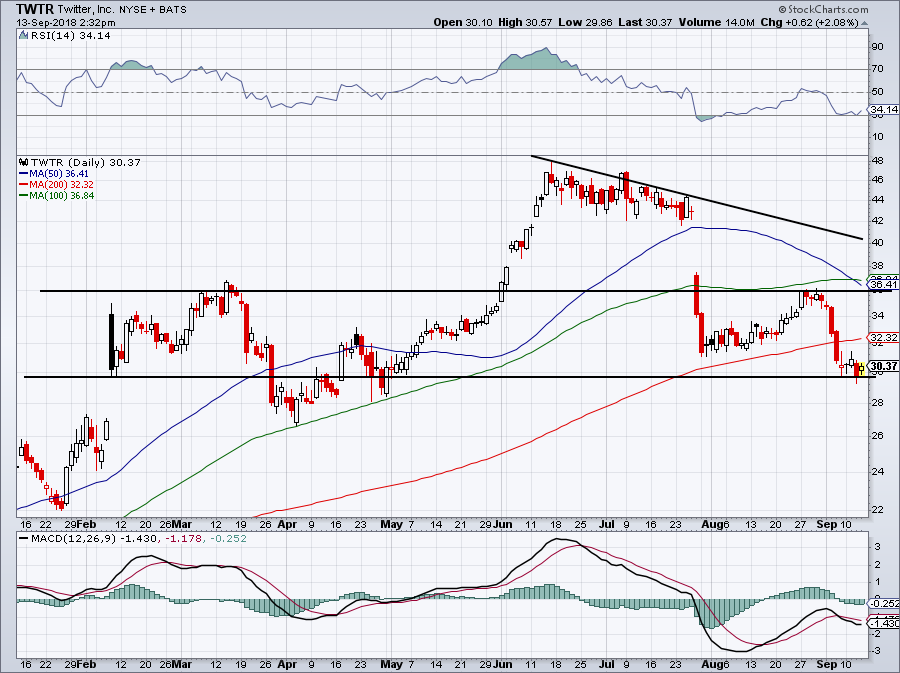This screenshot has height=673, width=900.
Task: Click the -1.430 tag on MACD axis
Action: click(x=883, y=623)
